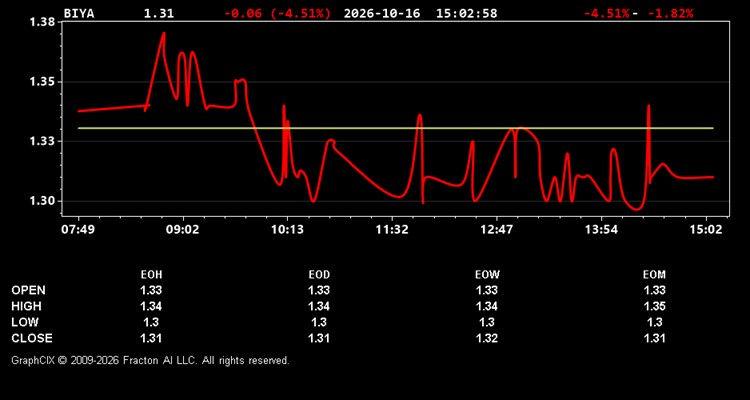This screenshot has height=400, width=750.
Task: Click the 10:13 time axis label
Action: pos(287,230)
